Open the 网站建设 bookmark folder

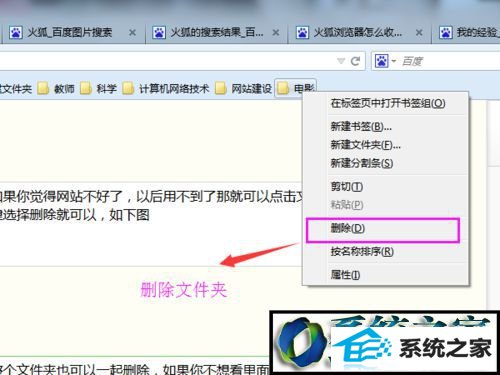pyautogui.click(x=243, y=88)
